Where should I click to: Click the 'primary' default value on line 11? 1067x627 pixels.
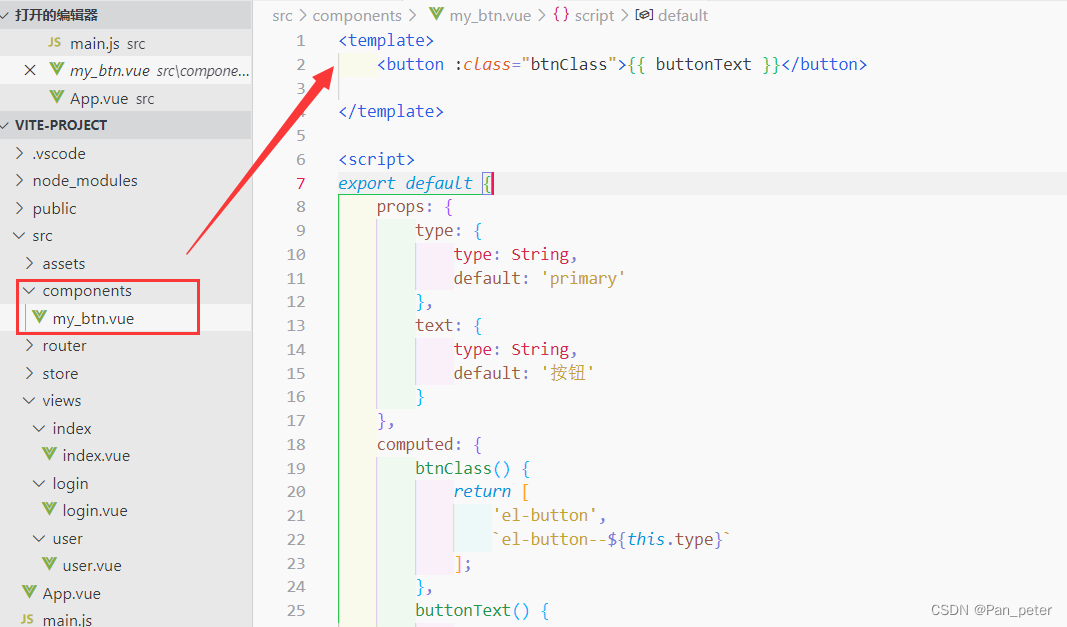(583, 278)
